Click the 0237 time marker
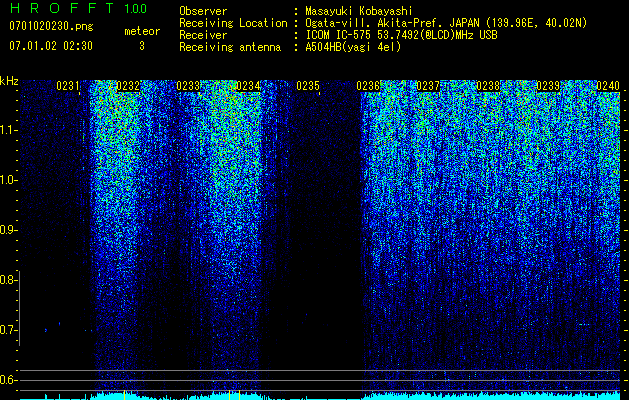 428,86
